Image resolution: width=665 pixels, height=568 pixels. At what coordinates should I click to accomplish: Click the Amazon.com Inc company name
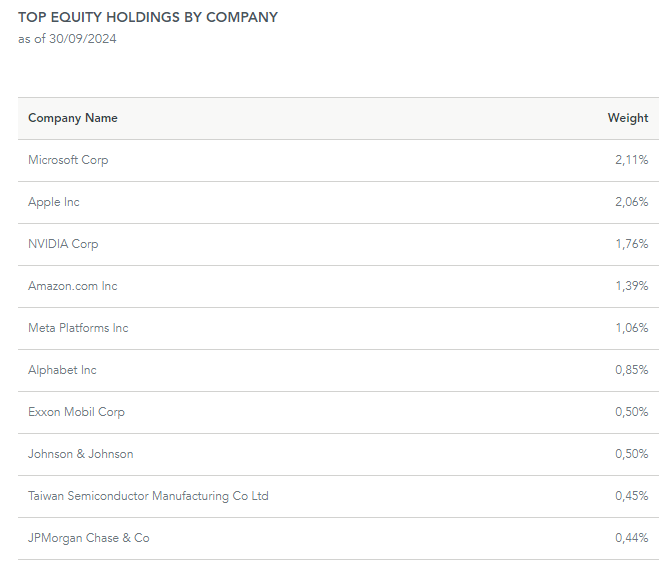tap(73, 286)
